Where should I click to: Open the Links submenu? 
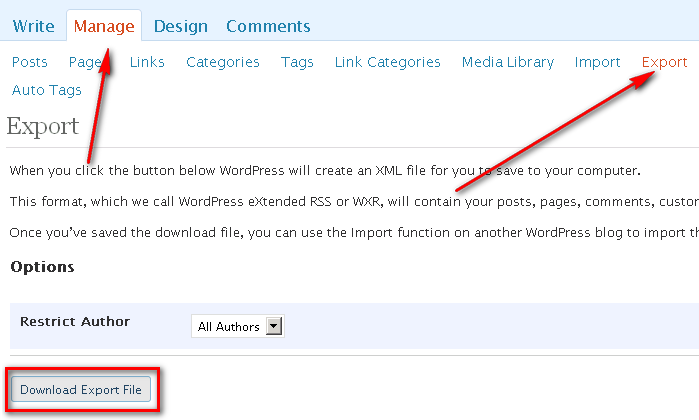pyautogui.click(x=147, y=62)
